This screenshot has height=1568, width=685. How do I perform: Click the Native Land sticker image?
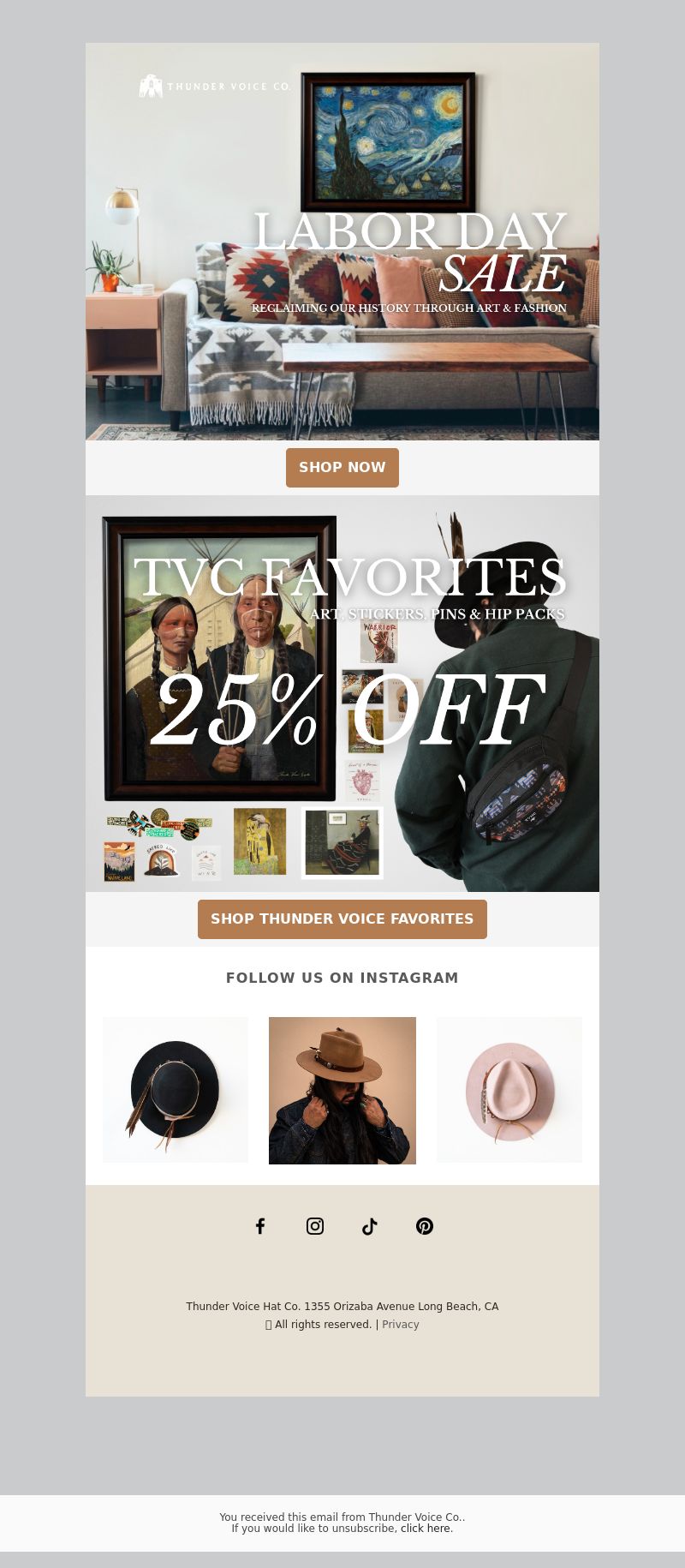119,861
